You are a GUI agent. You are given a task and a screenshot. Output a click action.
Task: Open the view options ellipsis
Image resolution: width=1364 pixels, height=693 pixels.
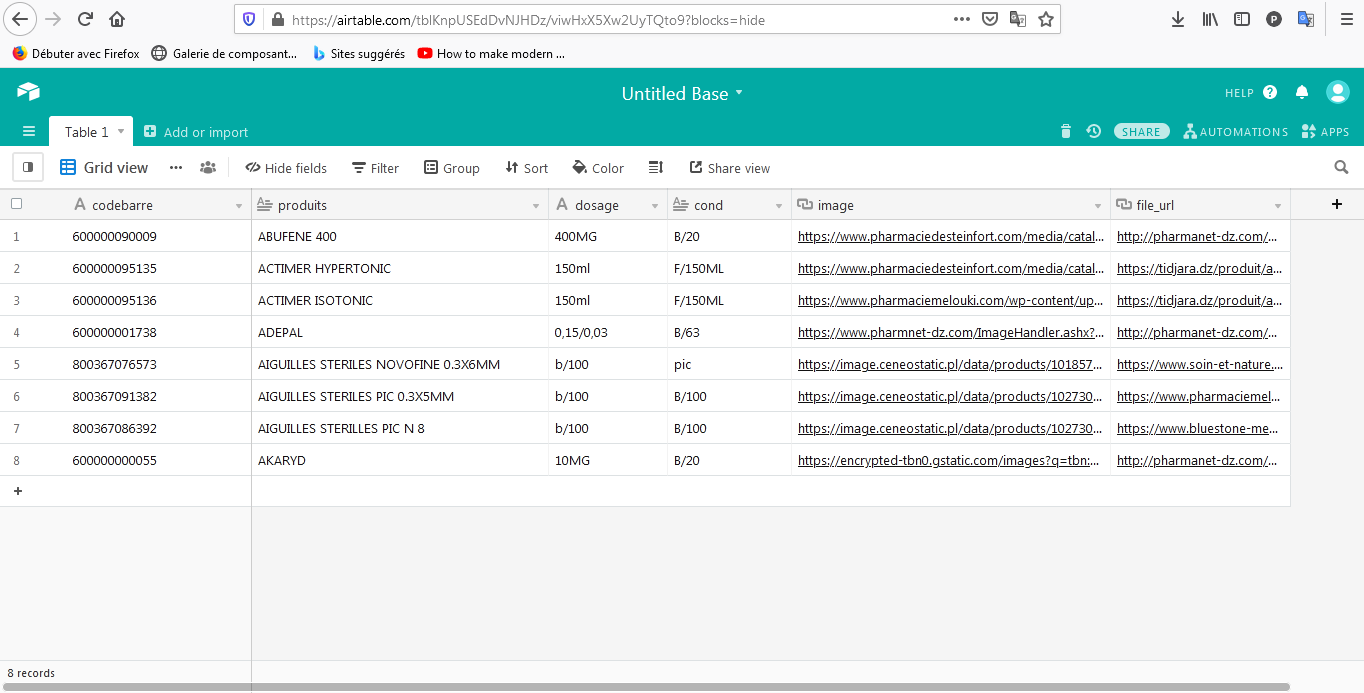(x=176, y=168)
